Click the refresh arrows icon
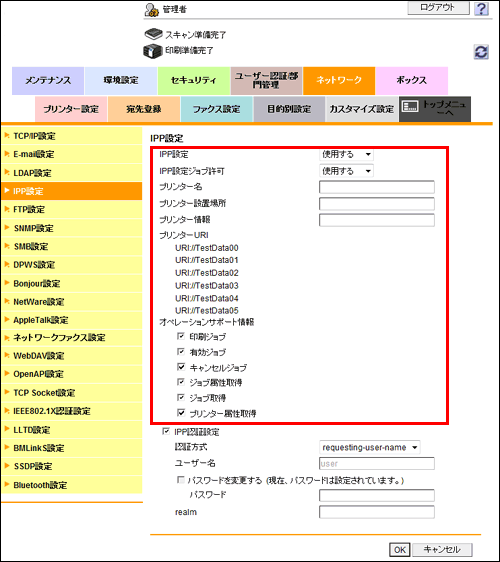Image resolution: width=500 pixels, height=562 pixels. pyautogui.click(x=481, y=52)
